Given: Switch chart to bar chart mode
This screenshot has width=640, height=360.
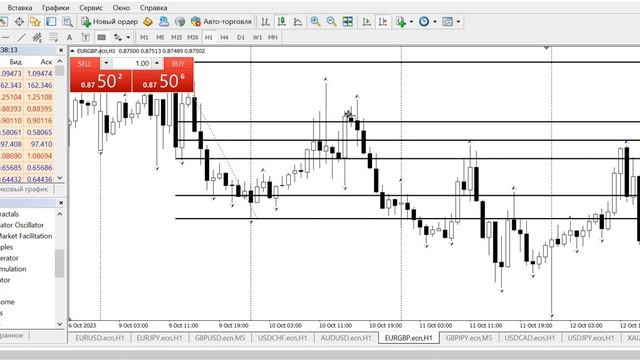Looking at the screenshot, I should point(265,22).
